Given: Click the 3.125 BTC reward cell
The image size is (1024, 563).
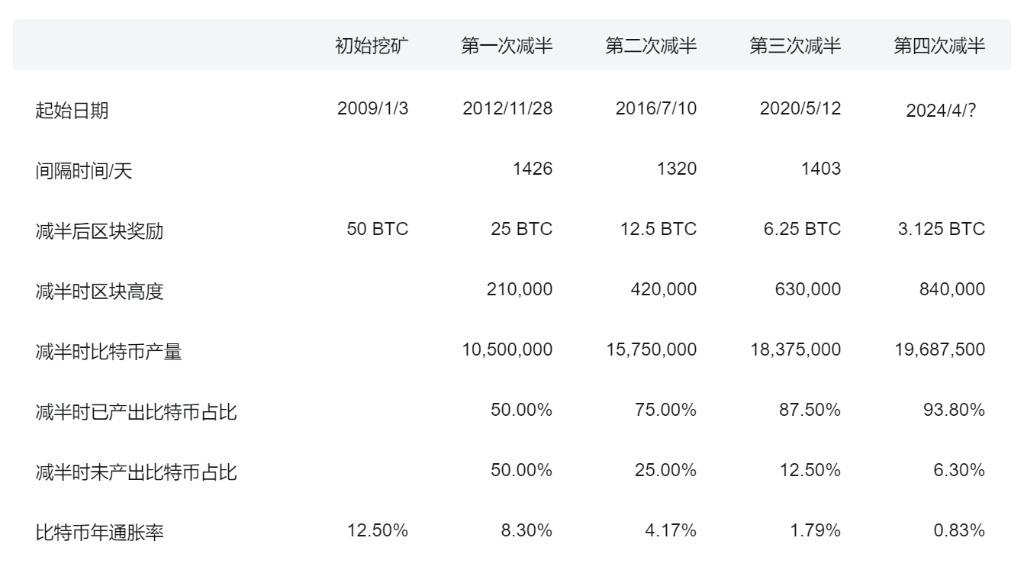Looking at the screenshot, I should 941,229.
